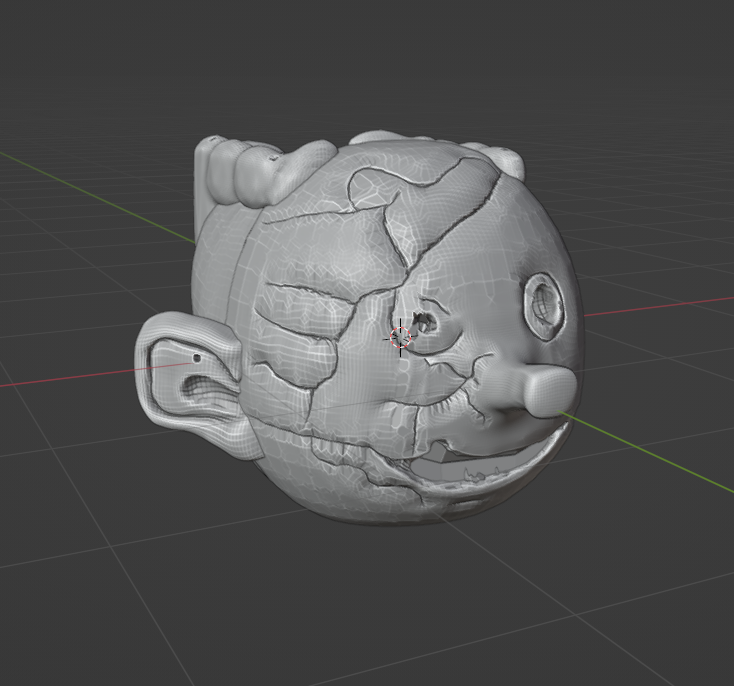Click the 3D cursor crosshair on the head
Viewport: 734px width, 686px height.
(x=401, y=337)
